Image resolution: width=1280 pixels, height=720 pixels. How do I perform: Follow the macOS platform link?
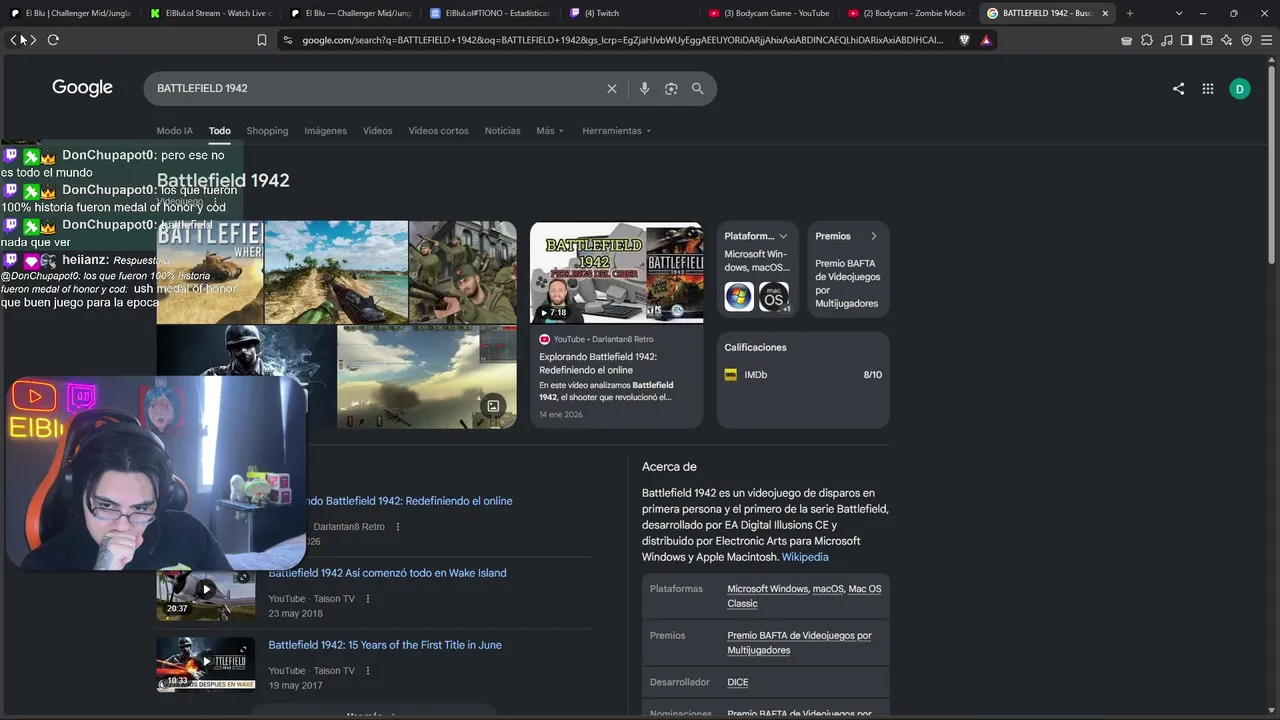(x=828, y=589)
